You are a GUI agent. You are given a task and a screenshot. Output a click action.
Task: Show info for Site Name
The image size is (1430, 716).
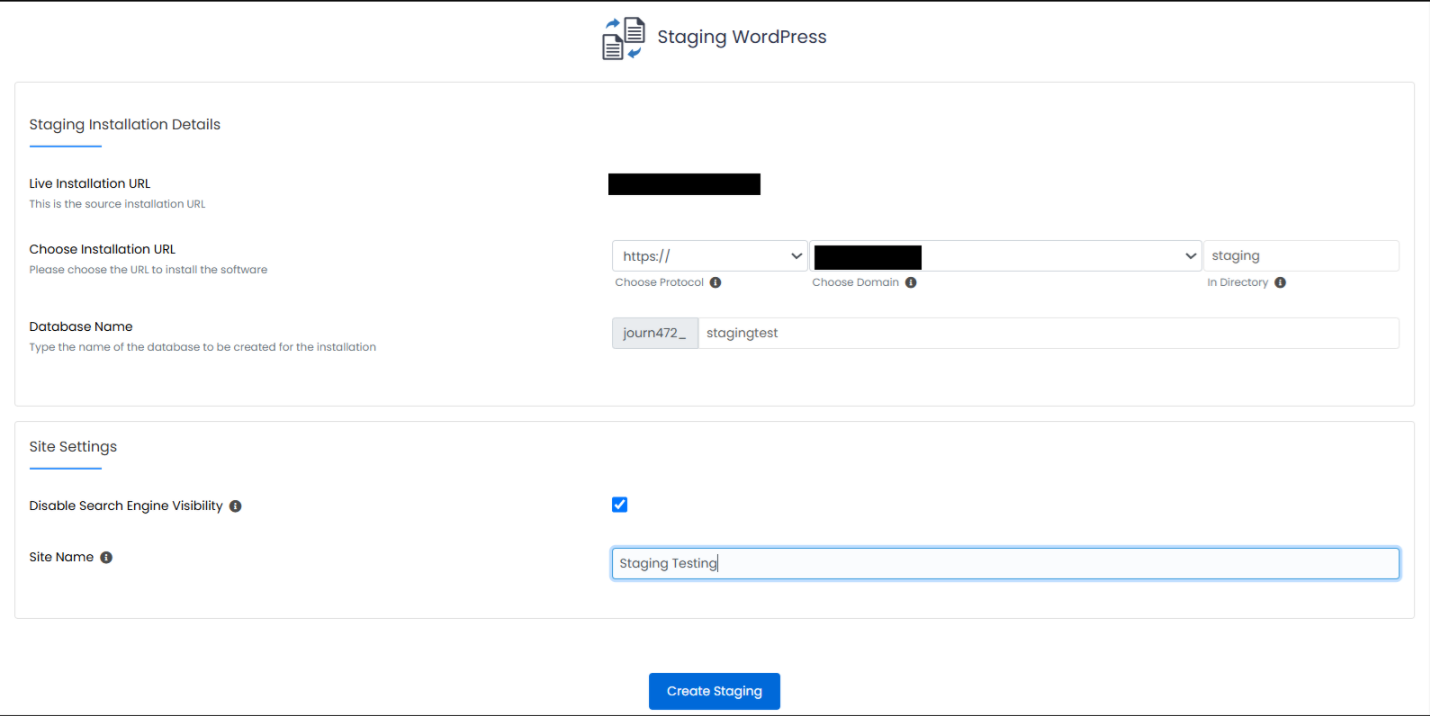click(x=106, y=557)
